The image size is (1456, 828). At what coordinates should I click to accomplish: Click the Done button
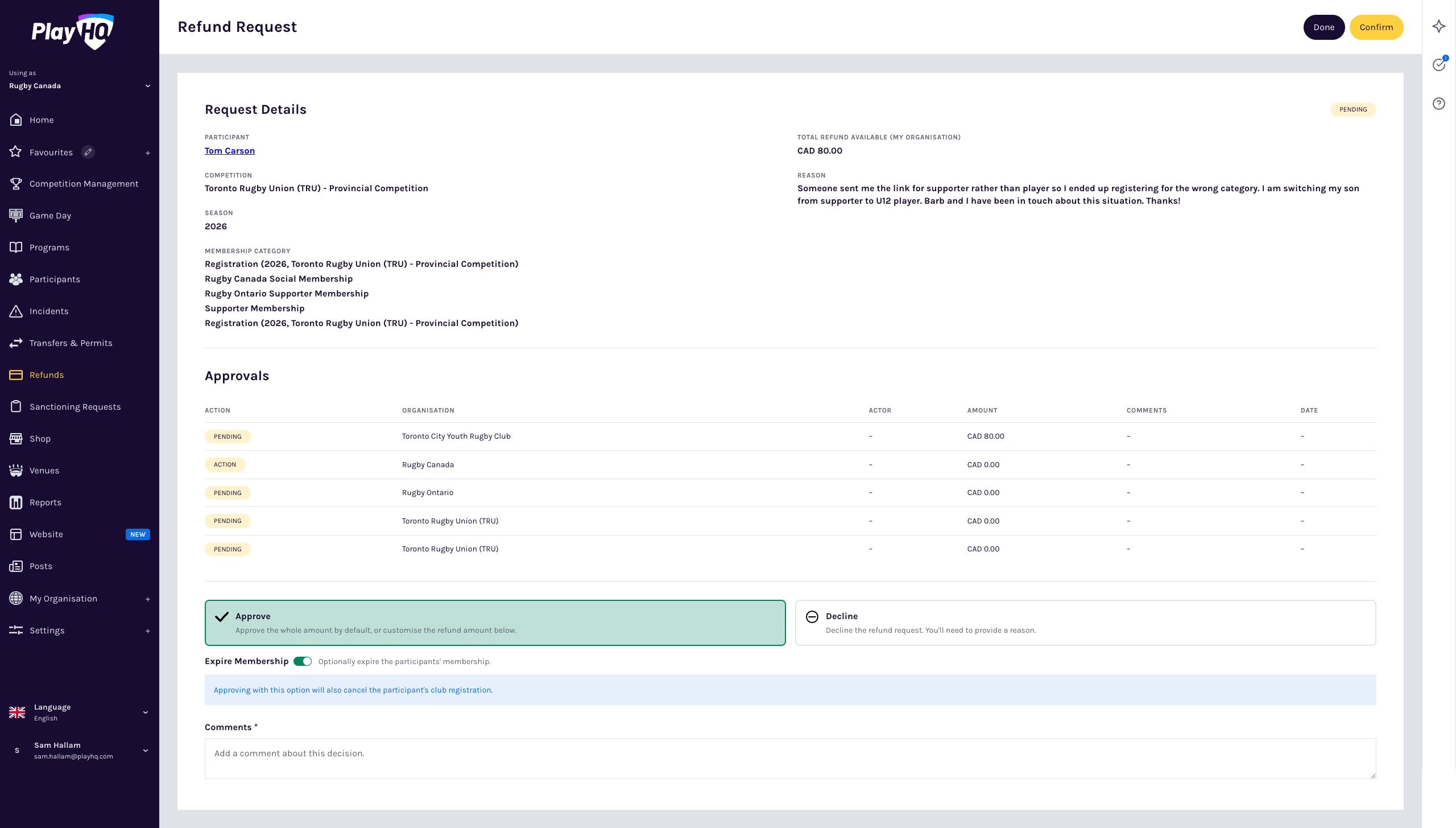point(1323,27)
